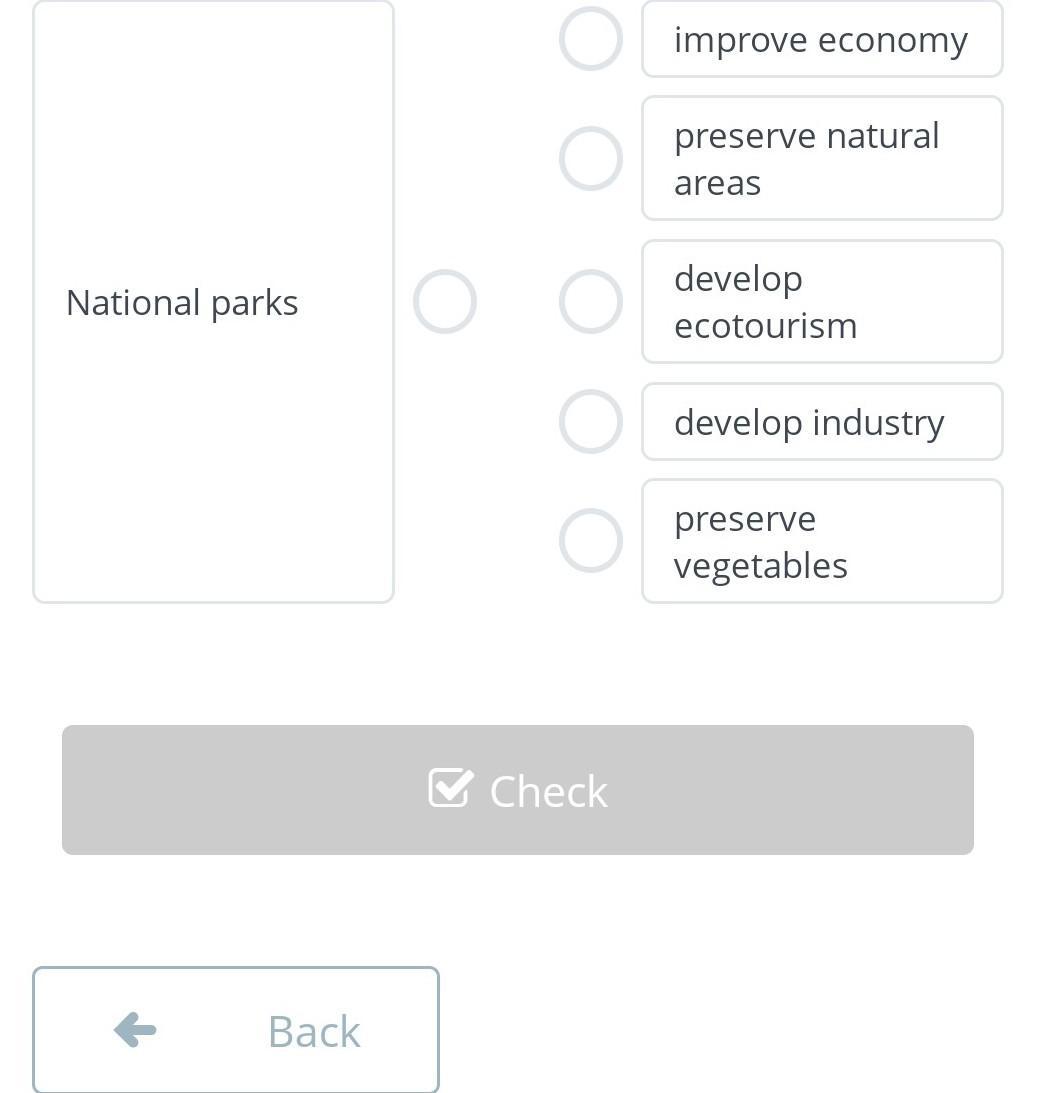Click the word Check on the gray button

click(x=548, y=791)
